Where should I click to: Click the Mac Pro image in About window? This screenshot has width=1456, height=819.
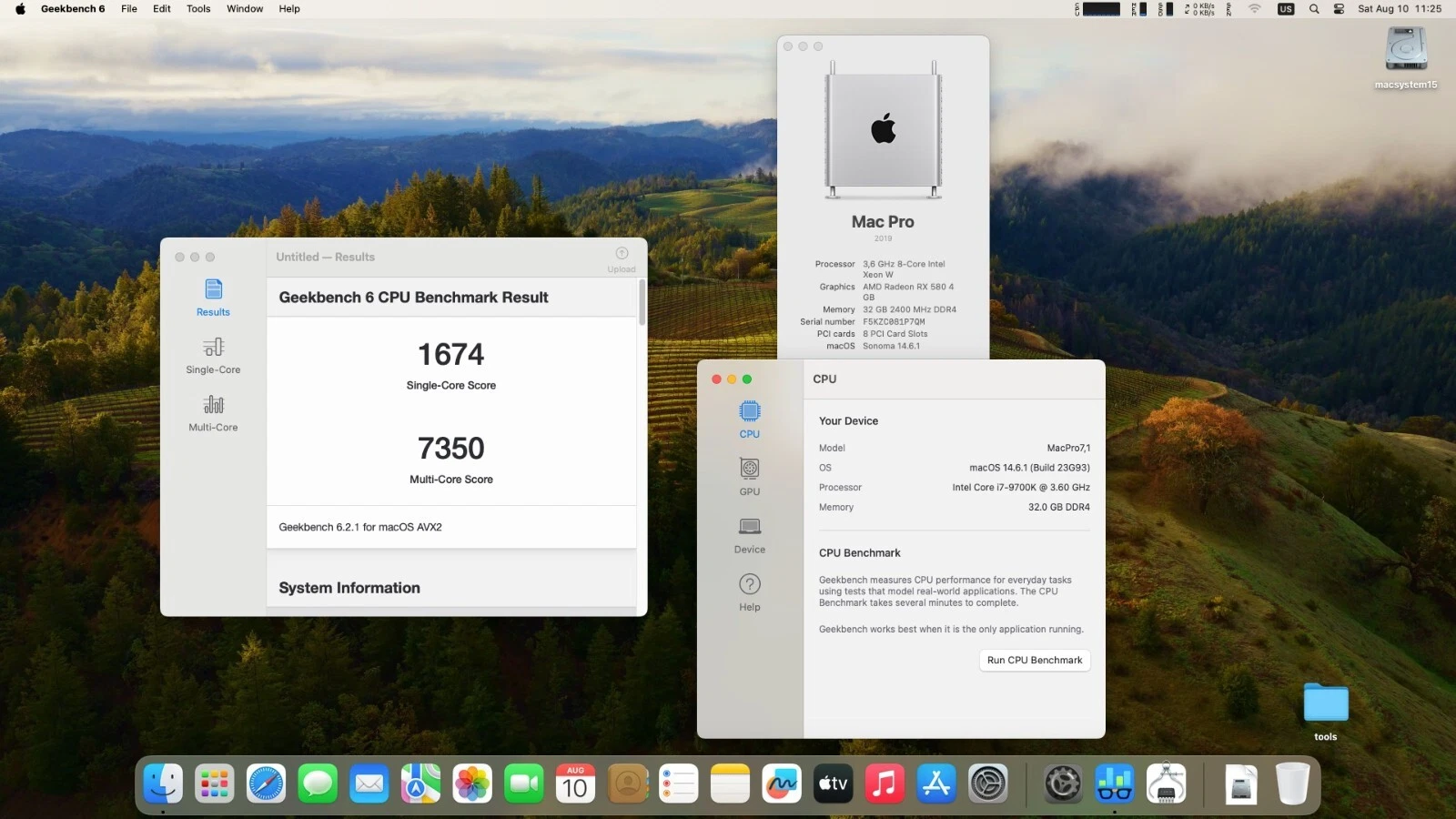click(x=883, y=129)
